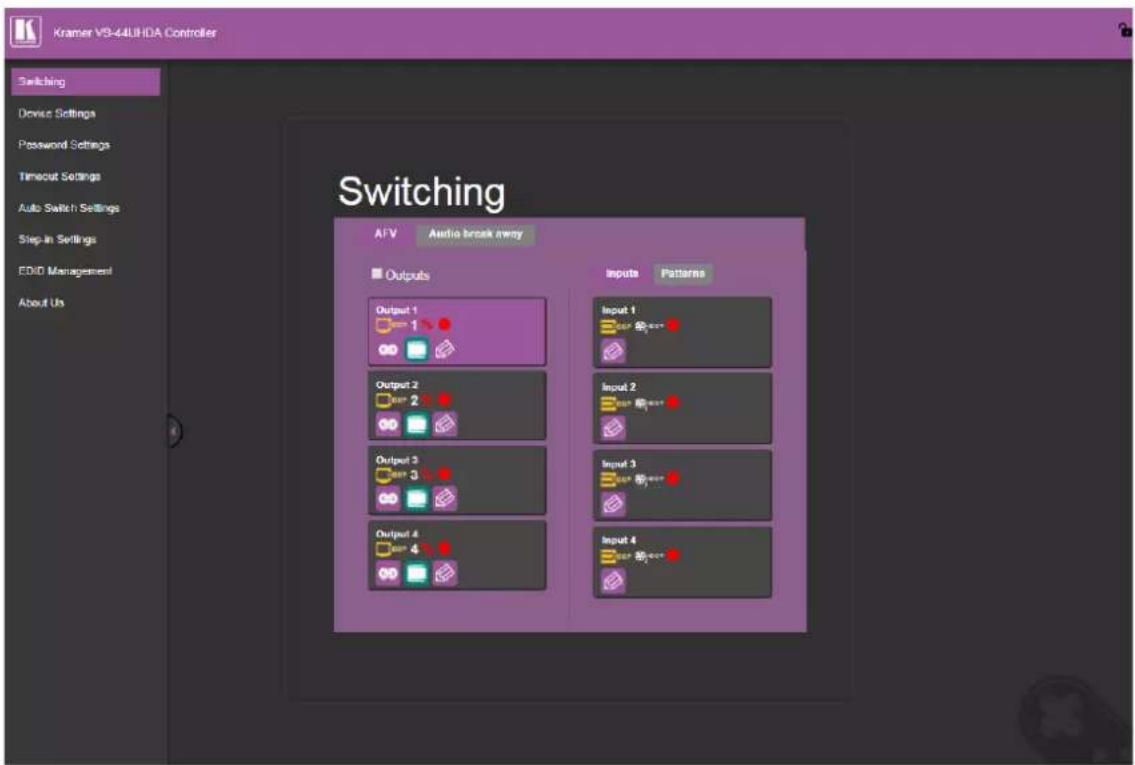Switch to the AFV tab
The height and width of the screenshot is (765, 1135).
(x=386, y=234)
